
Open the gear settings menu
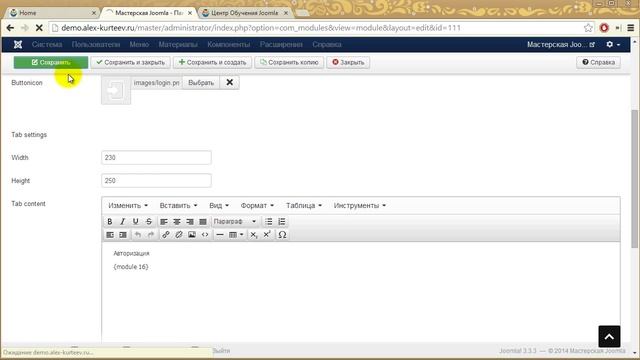[613, 44]
